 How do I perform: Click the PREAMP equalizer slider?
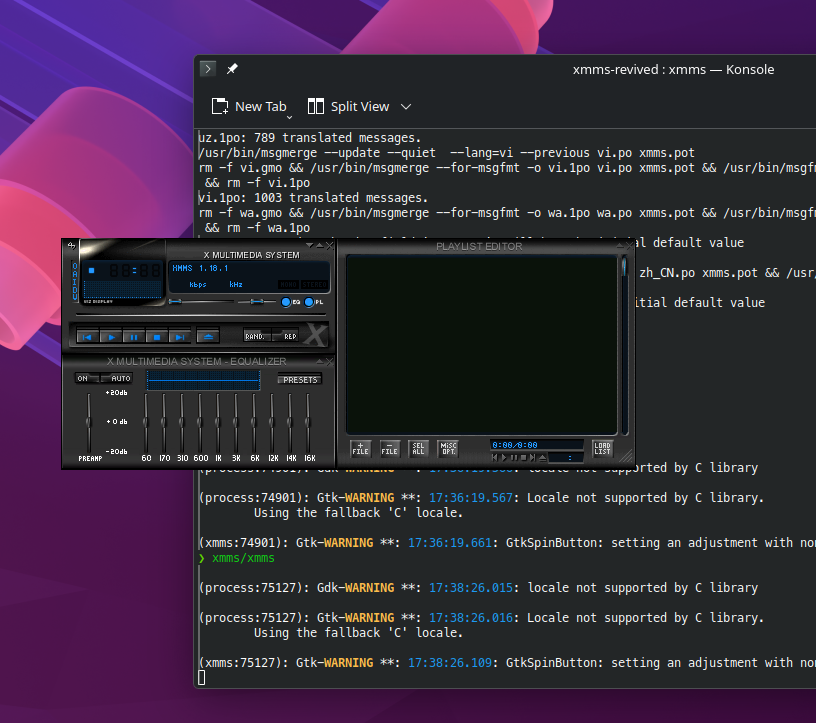pos(90,422)
